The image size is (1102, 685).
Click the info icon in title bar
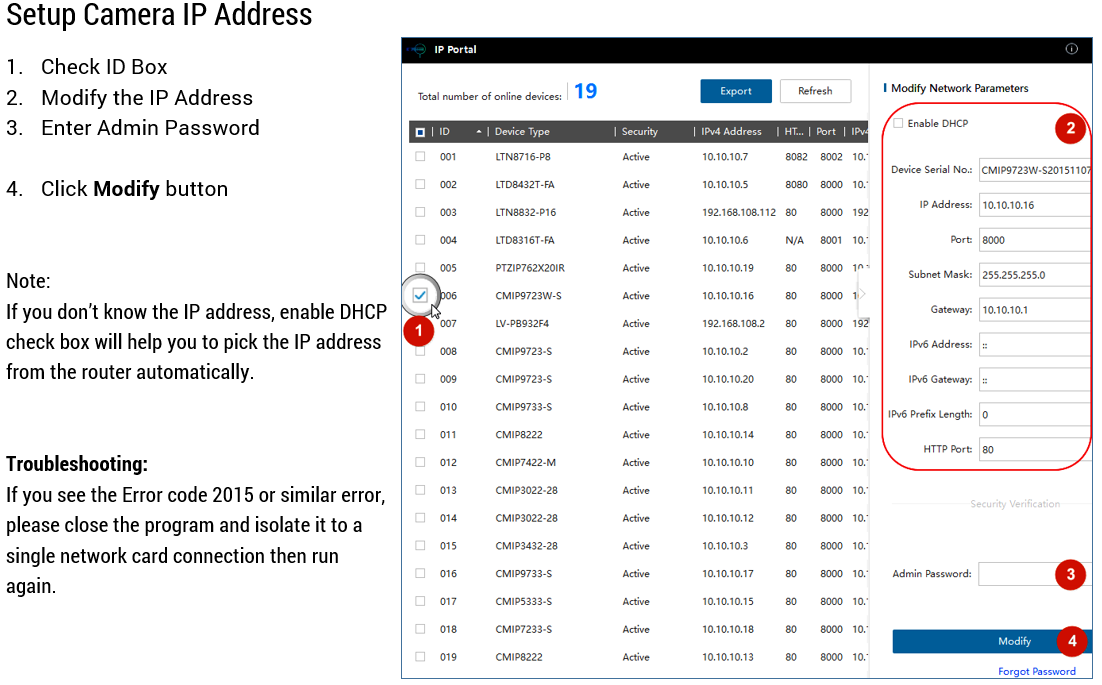1071,49
